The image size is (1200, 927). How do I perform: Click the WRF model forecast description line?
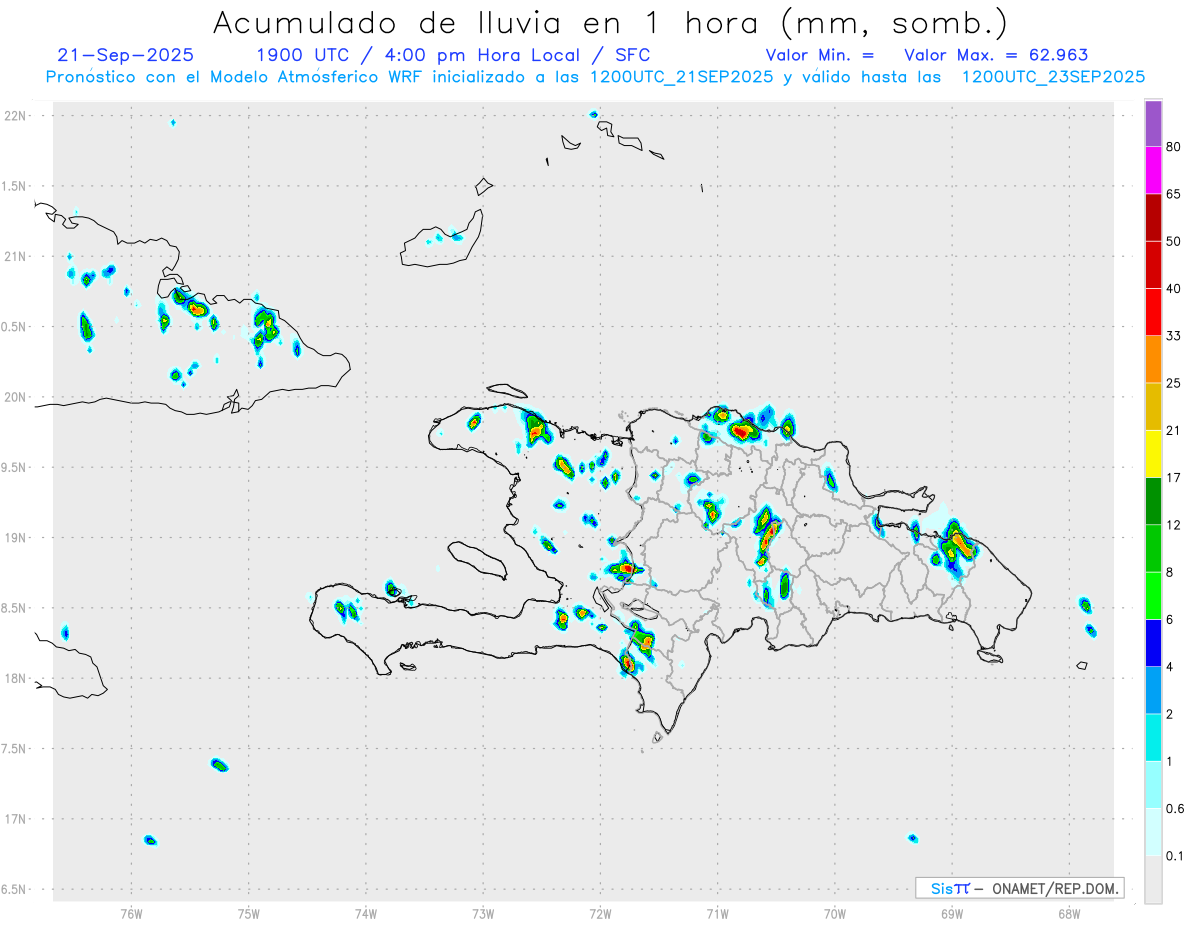coord(595,77)
